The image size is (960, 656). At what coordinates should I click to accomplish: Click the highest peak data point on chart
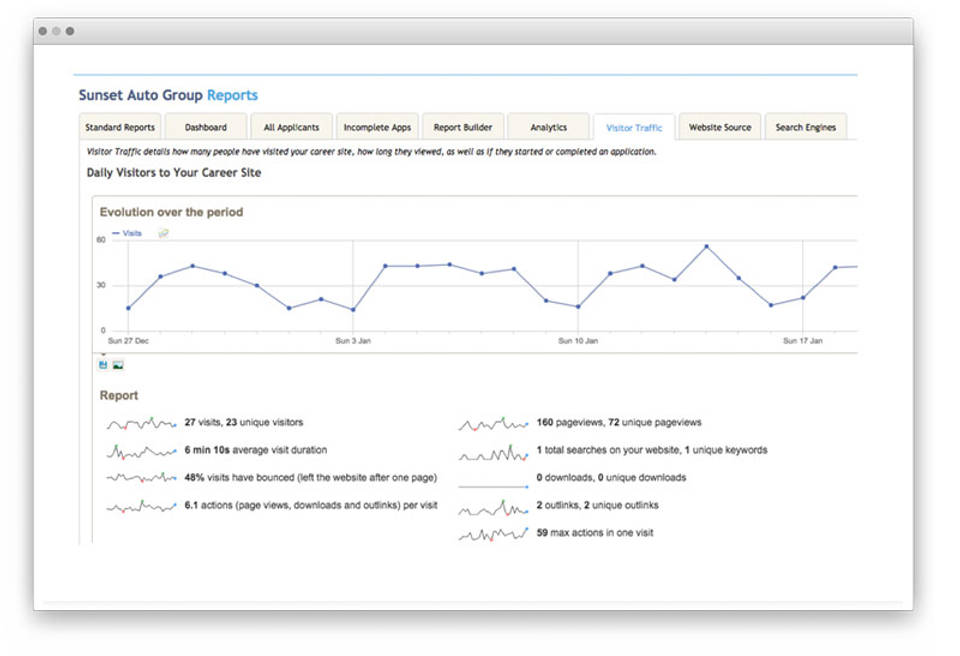click(706, 246)
